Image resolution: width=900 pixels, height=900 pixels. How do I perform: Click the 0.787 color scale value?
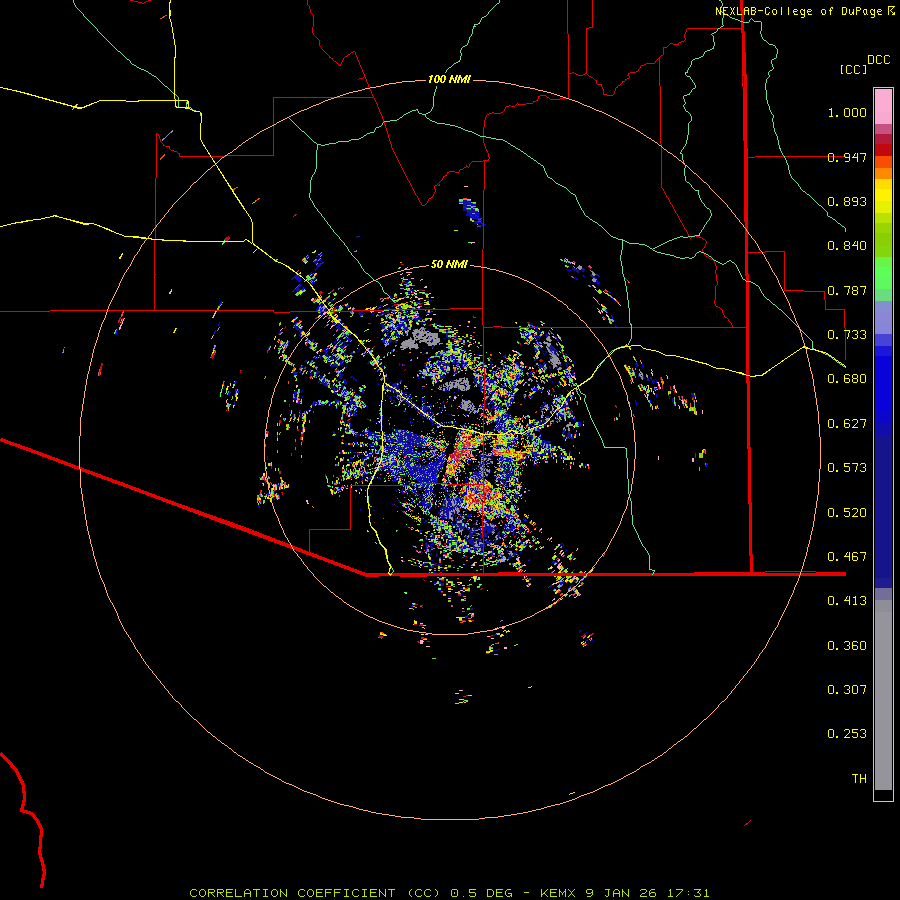coord(847,290)
